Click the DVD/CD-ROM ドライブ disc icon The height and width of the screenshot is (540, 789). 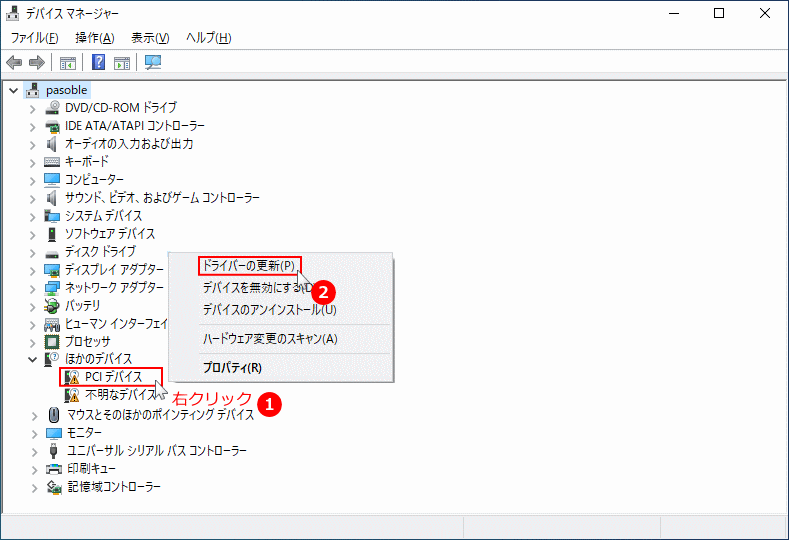click(x=52, y=107)
